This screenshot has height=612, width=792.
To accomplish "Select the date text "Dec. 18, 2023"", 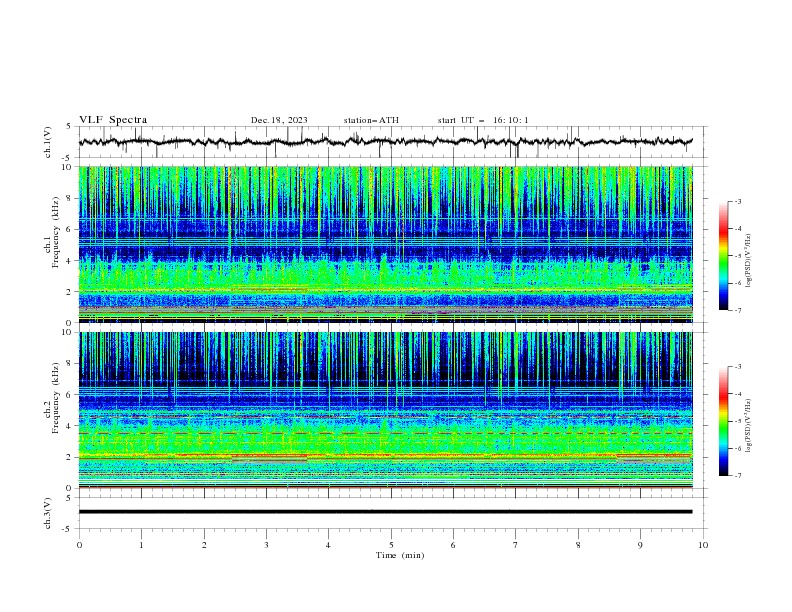I will [x=279, y=120].
